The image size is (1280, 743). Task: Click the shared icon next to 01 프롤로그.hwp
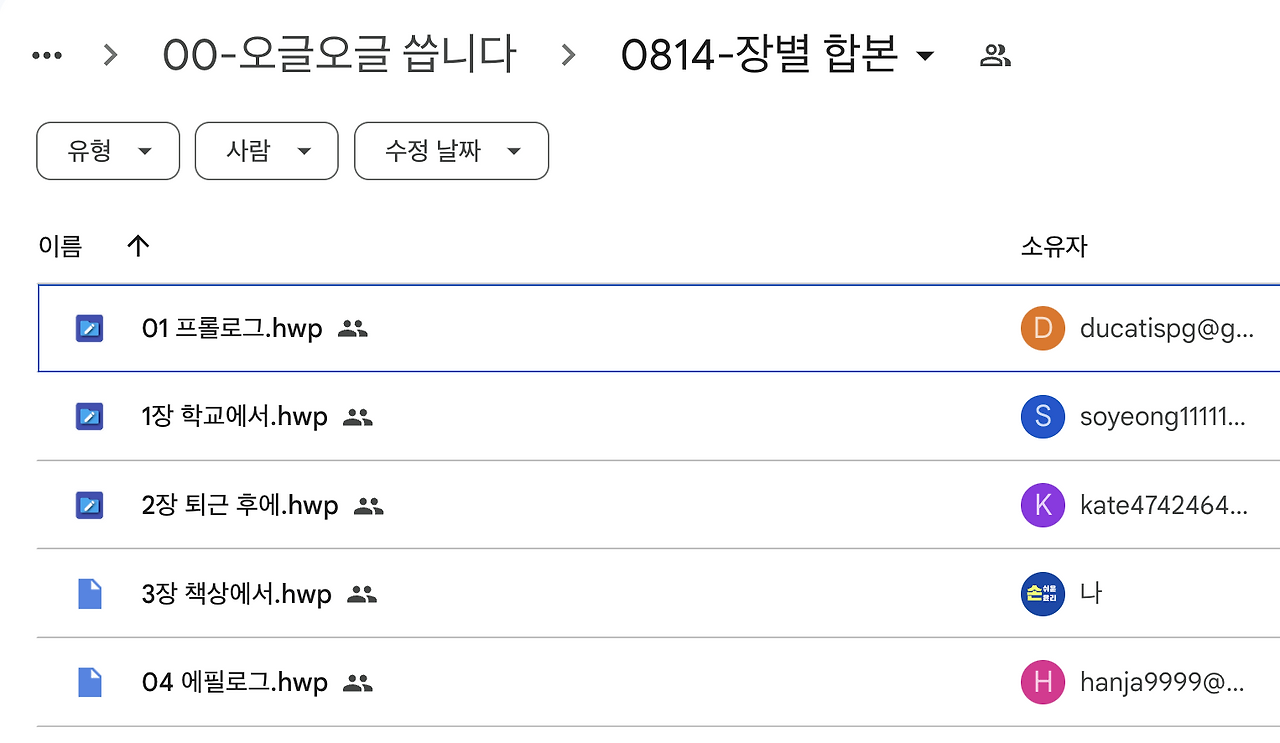pyautogui.click(x=353, y=328)
